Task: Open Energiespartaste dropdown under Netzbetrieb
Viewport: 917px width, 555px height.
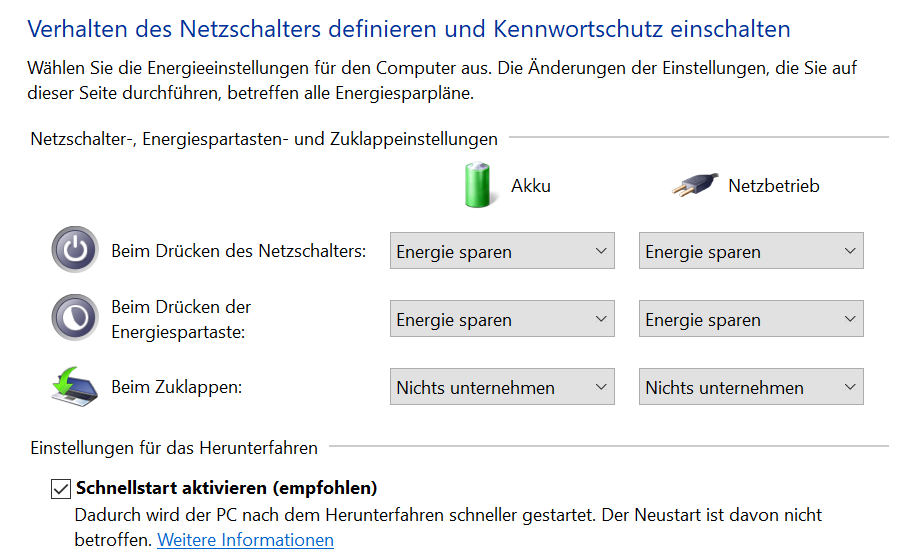Action: coord(751,319)
